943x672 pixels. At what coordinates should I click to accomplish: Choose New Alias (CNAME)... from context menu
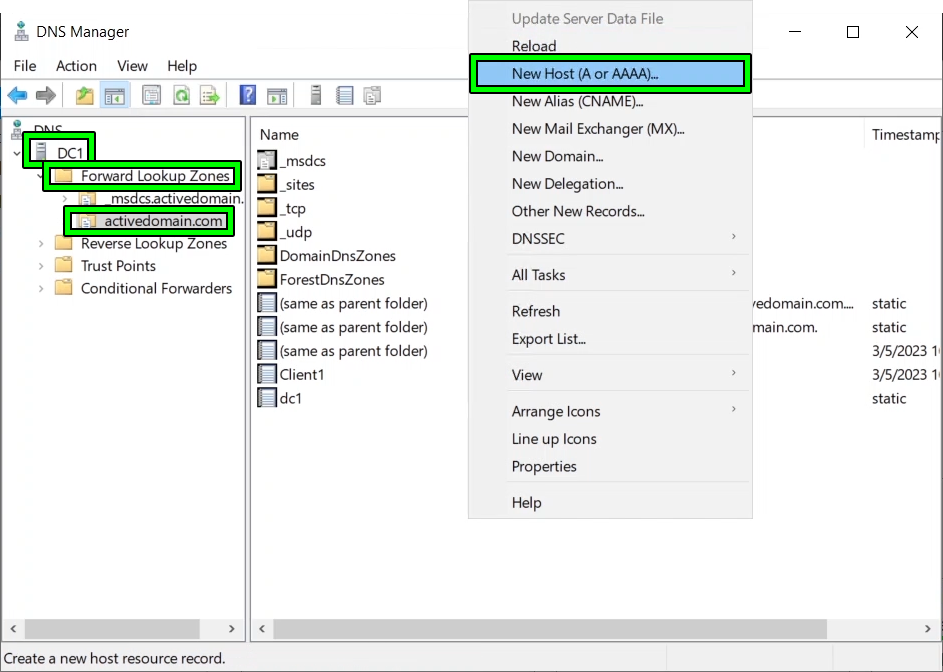pyautogui.click(x=610, y=101)
